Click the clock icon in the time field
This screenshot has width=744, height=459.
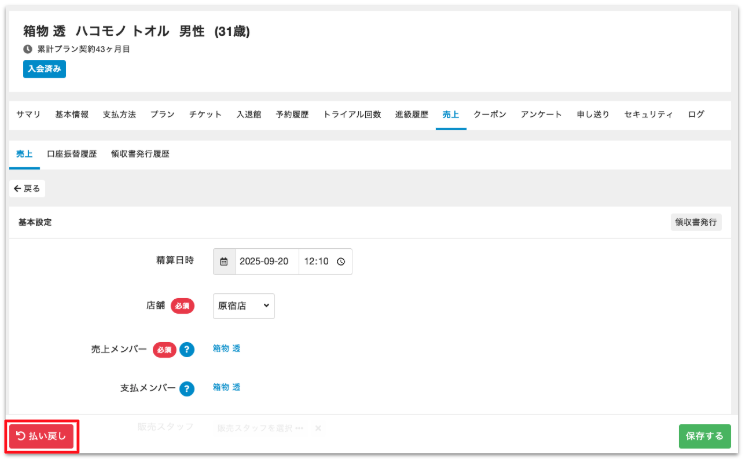pos(341,261)
